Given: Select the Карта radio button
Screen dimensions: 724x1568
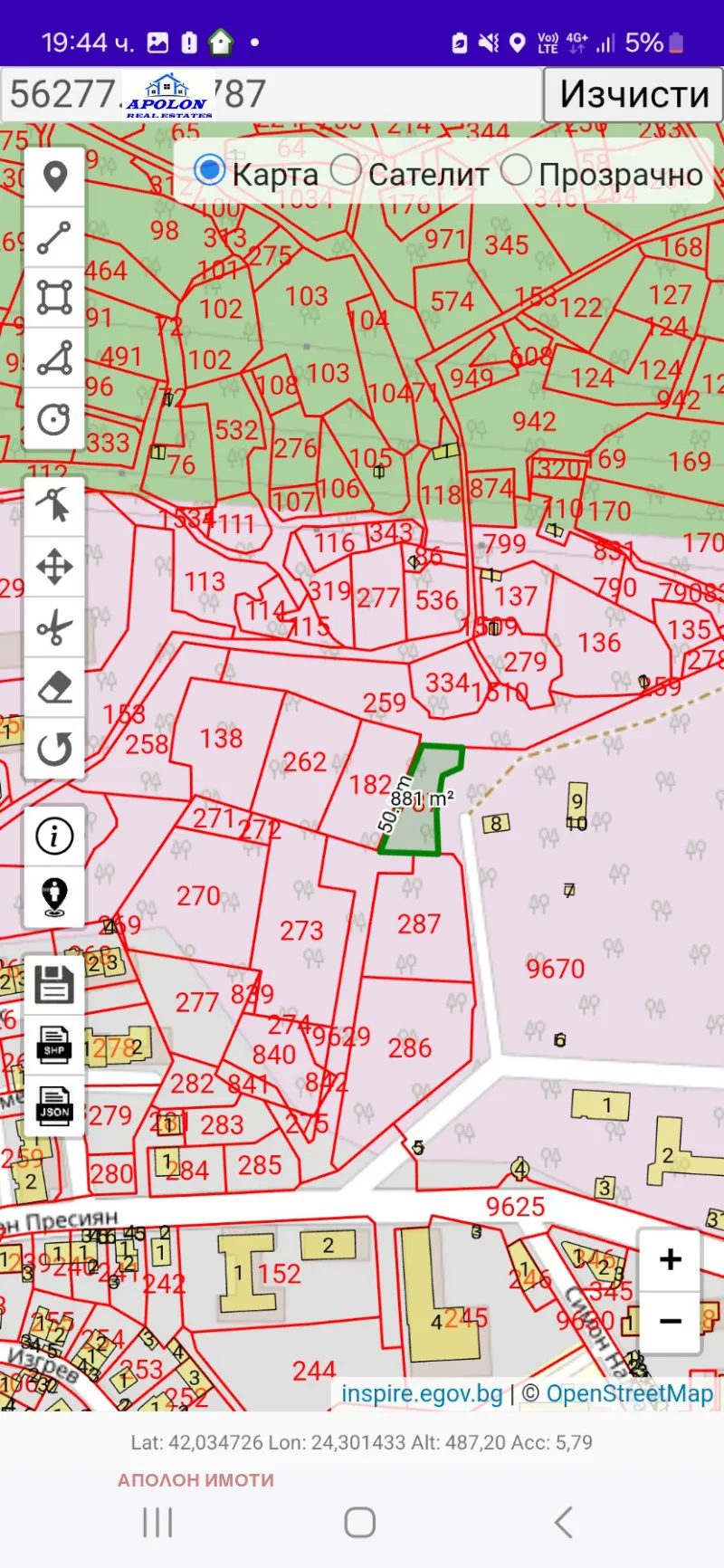Looking at the screenshot, I should point(210,170).
